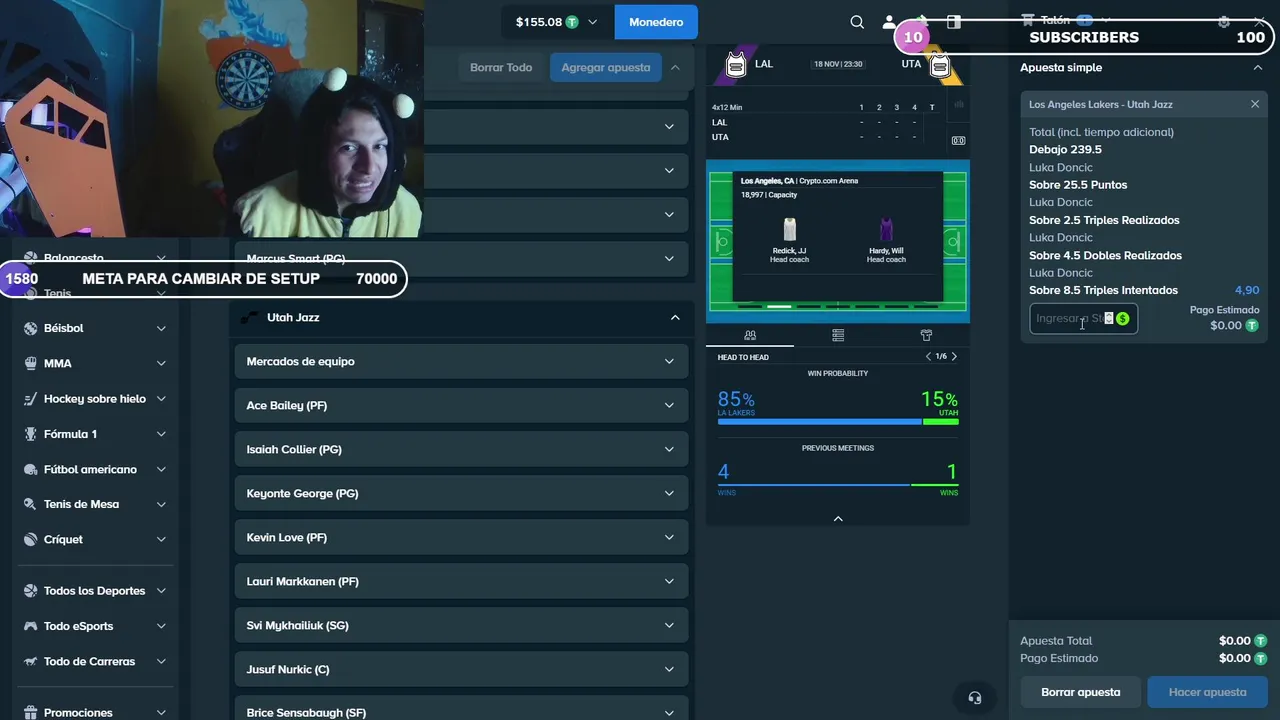This screenshot has height=720, width=1280.
Task: Expand Isaiah Collier (PG) markets
Action: pyautogui.click(x=461, y=449)
